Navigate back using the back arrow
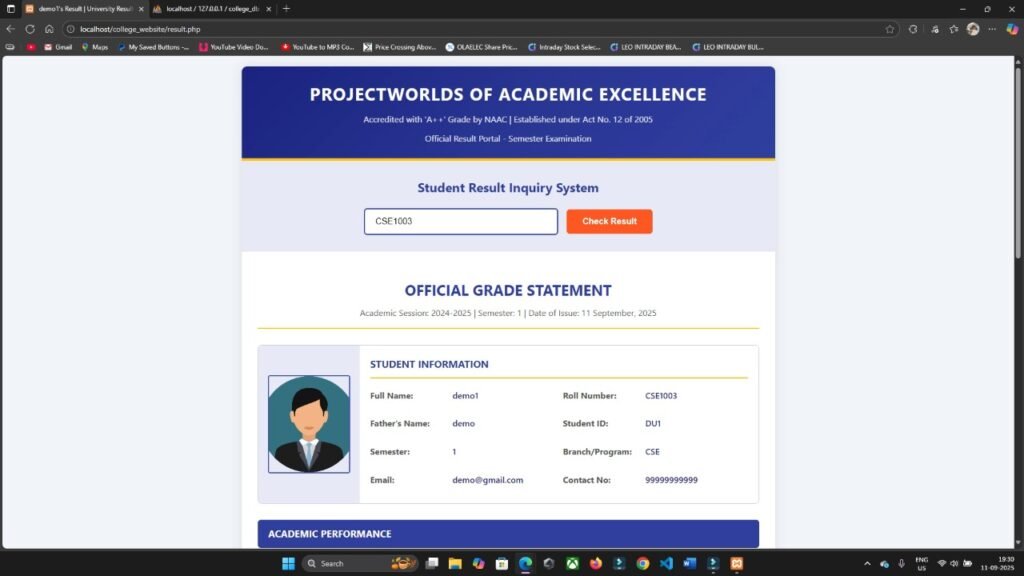The width and height of the screenshot is (1024, 576). pos(10,29)
